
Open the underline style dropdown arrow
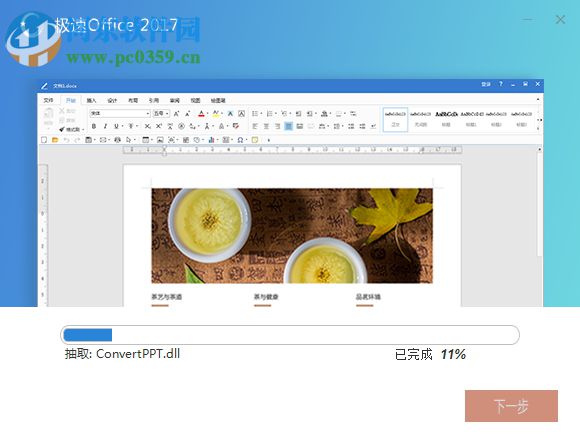[122, 126]
